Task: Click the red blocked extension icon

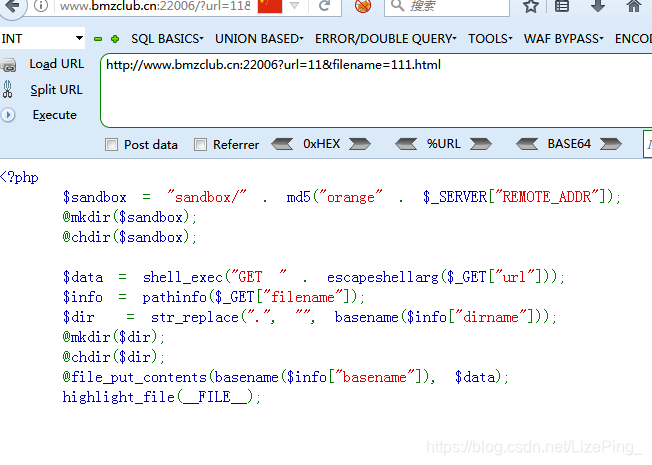Action: [x=363, y=6]
